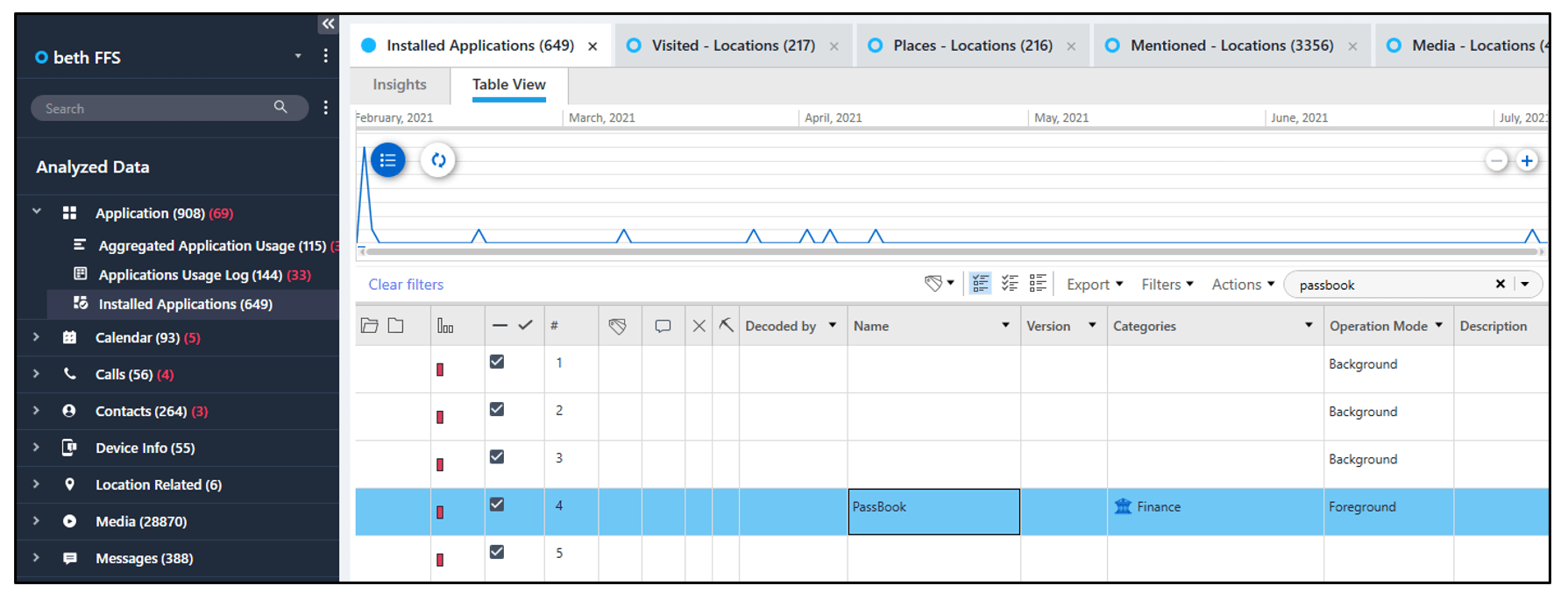Toggle the checkbox for PassBook row 4
The height and width of the screenshot is (600, 1568).
pos(497,505)
